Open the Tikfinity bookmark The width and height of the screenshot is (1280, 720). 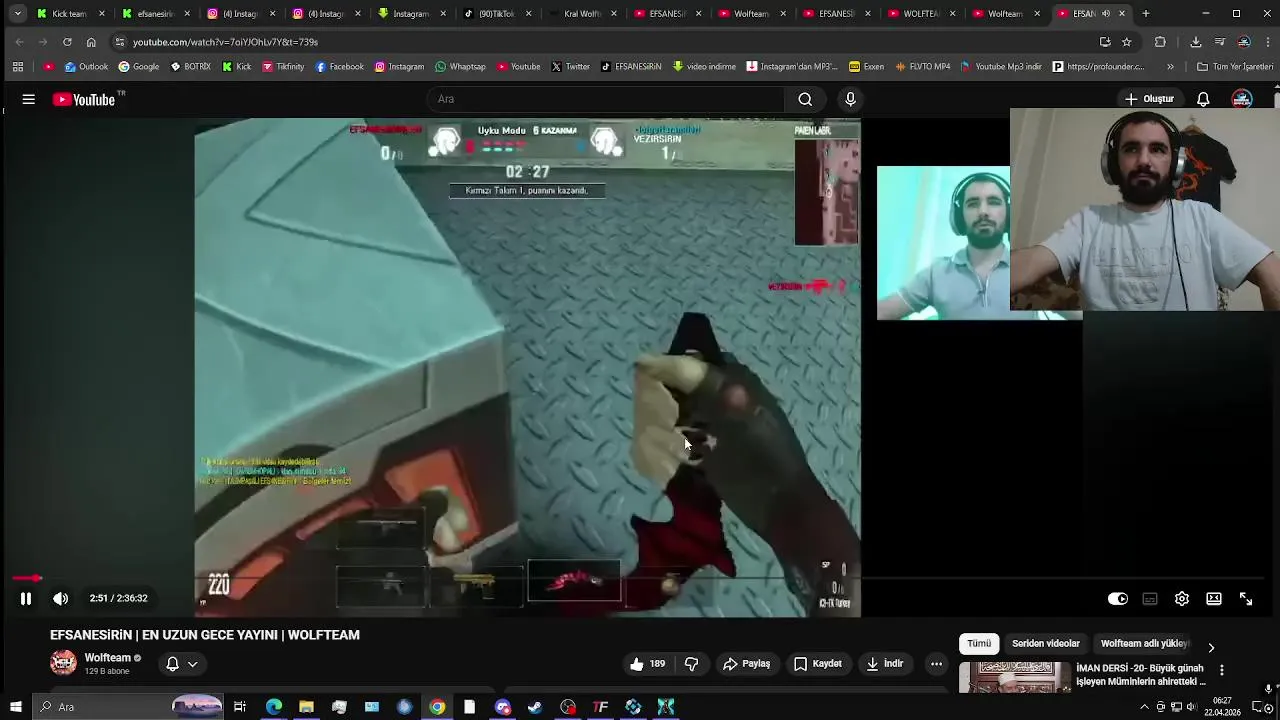[x=283, y=67]
